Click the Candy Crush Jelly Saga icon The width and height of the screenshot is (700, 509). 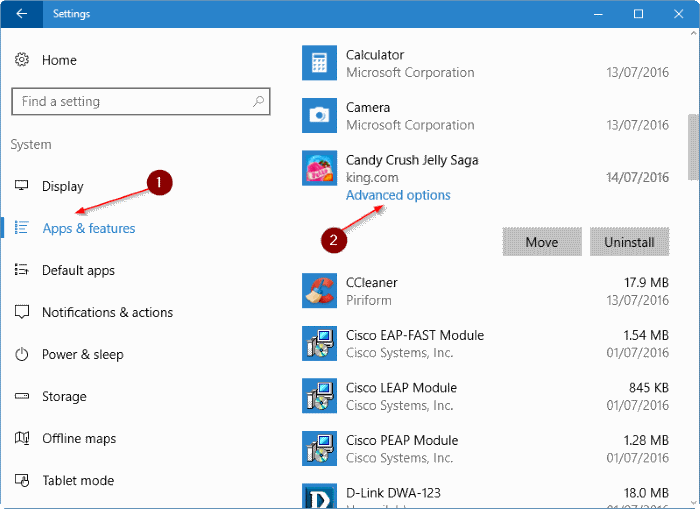(319, 168)
